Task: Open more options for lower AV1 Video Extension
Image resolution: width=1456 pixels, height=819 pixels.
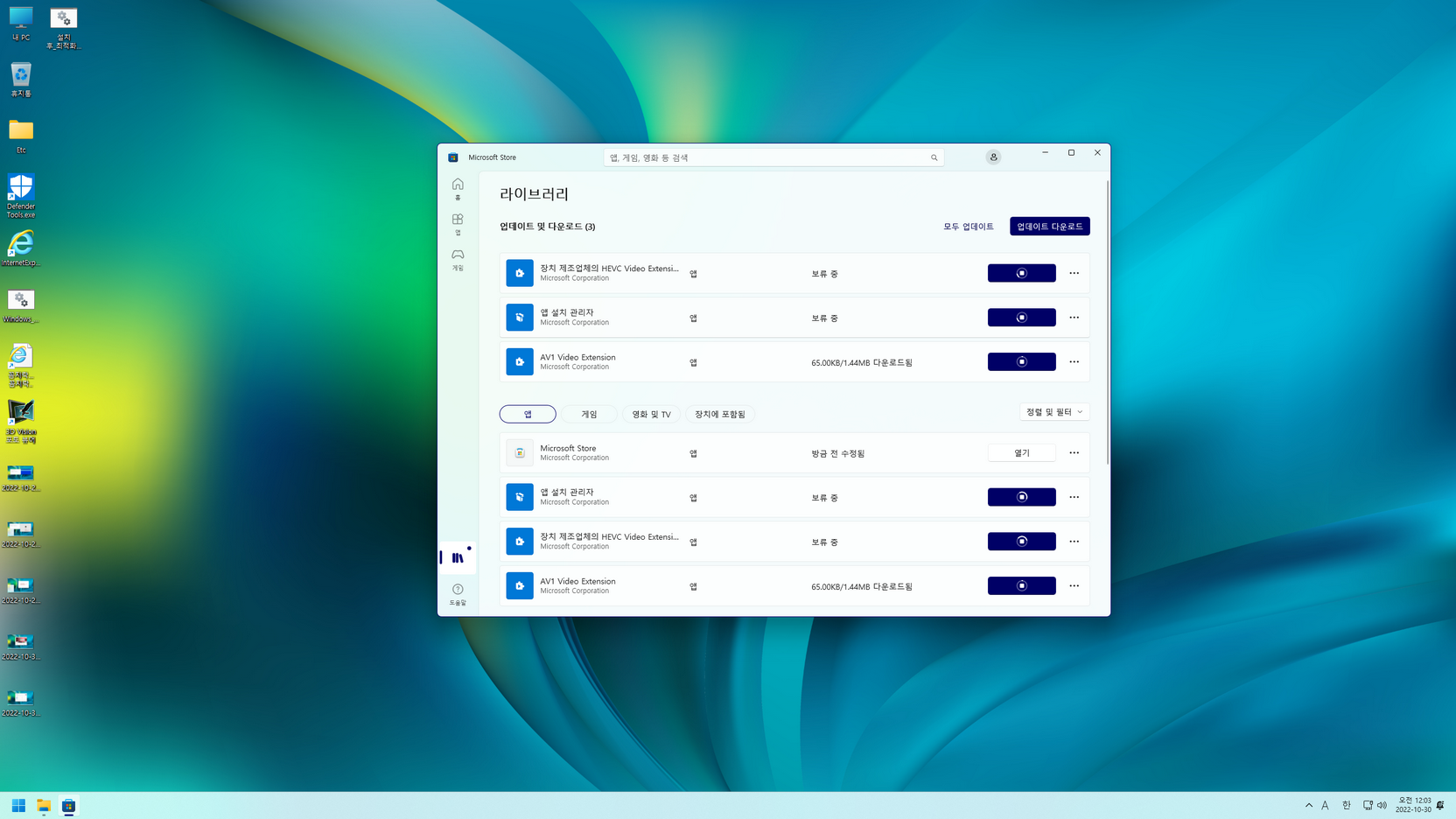Action: pyautogui.click(x=1074, y=585)
